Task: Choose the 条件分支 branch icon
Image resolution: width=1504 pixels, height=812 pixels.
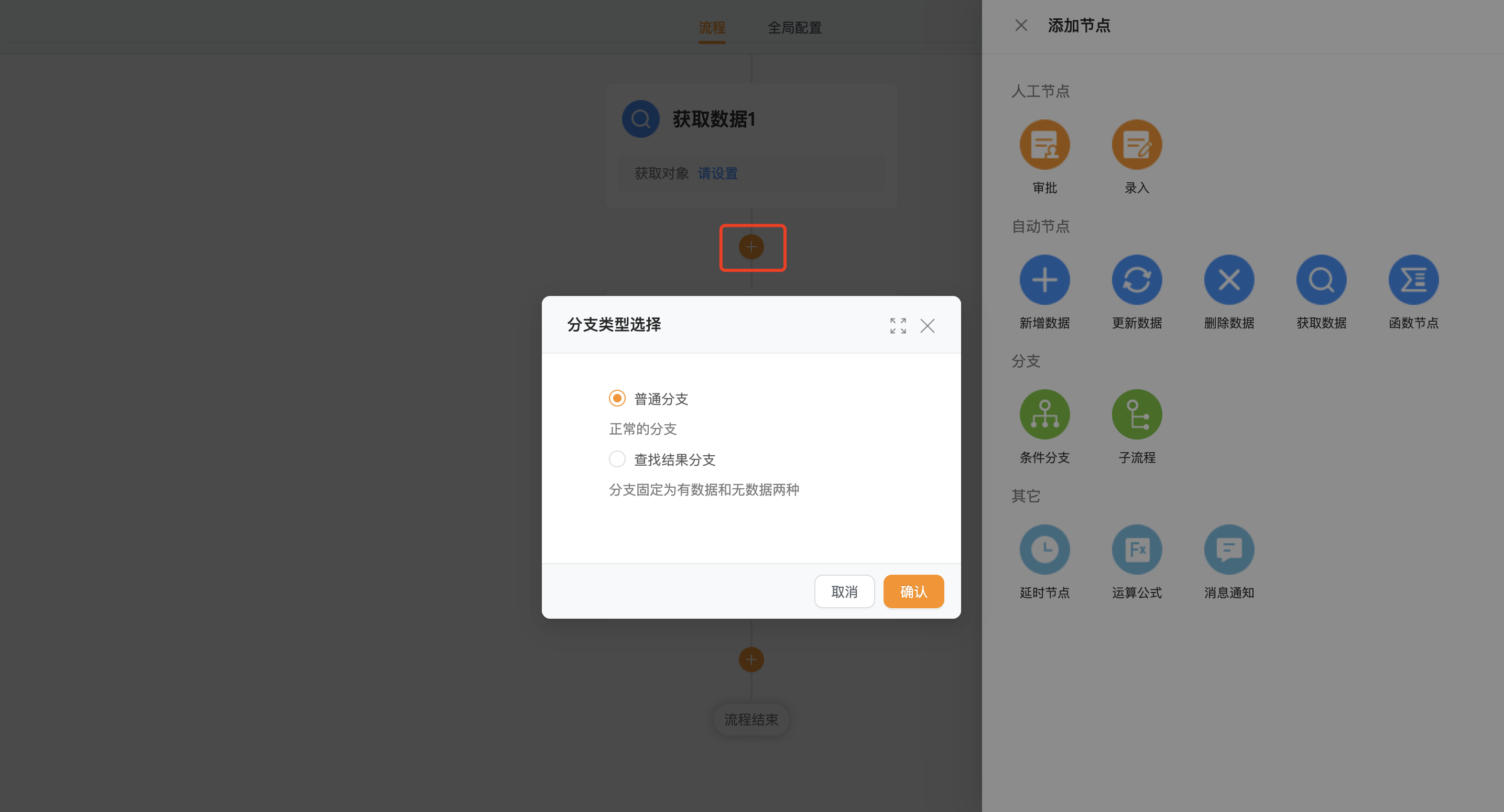Action: click(x=1044, y=414)
